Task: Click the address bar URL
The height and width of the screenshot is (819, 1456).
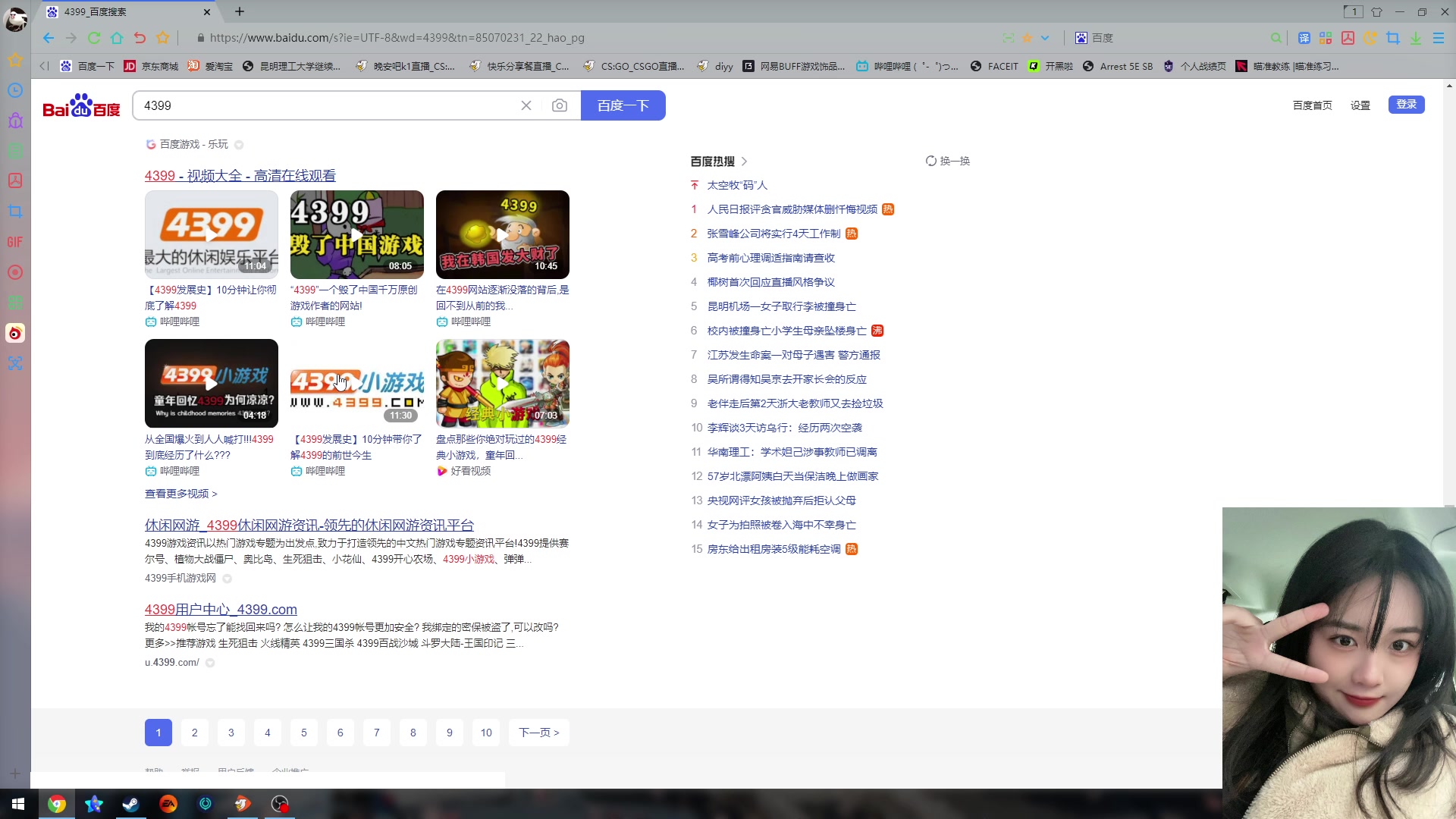Action: [x=397, y=38]
